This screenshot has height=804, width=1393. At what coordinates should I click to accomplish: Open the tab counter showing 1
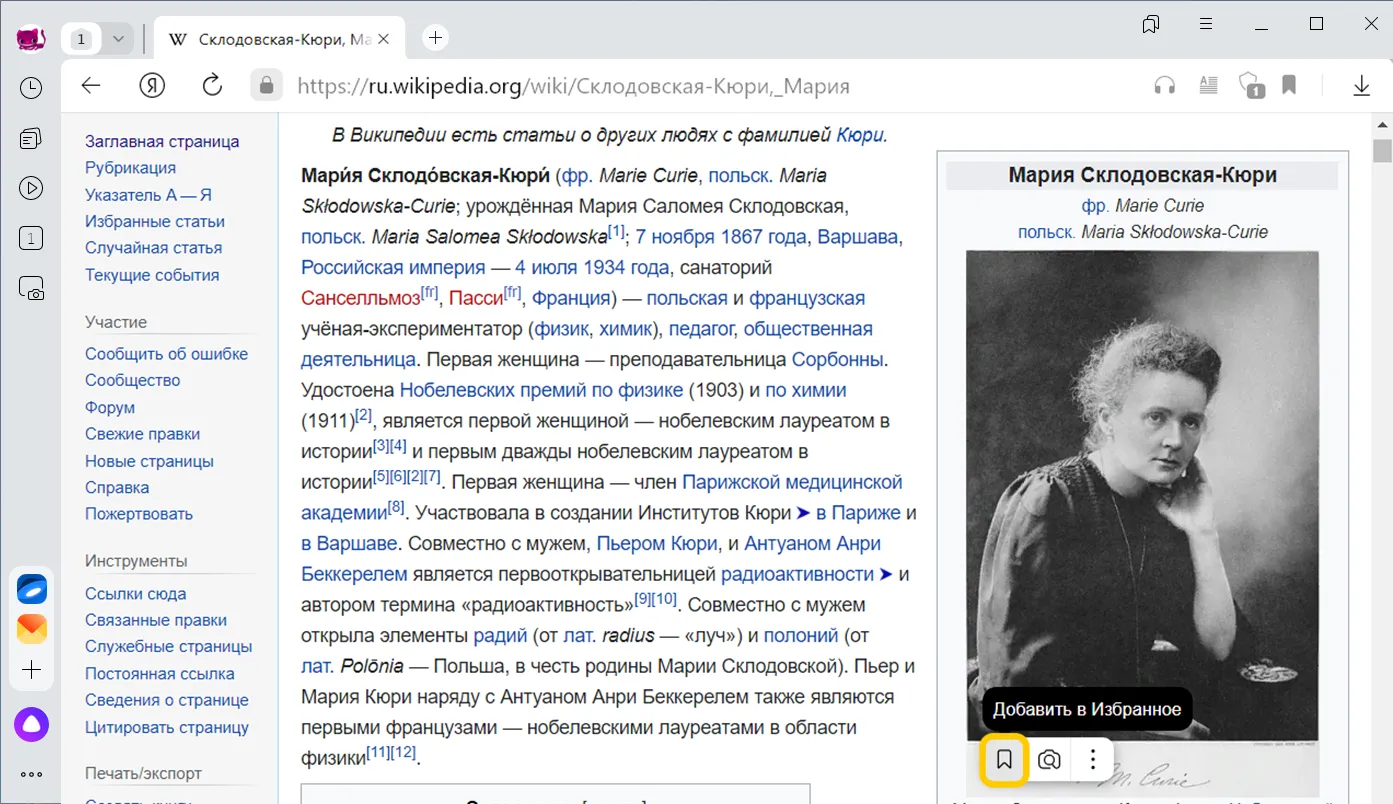[x=81, y=39]
